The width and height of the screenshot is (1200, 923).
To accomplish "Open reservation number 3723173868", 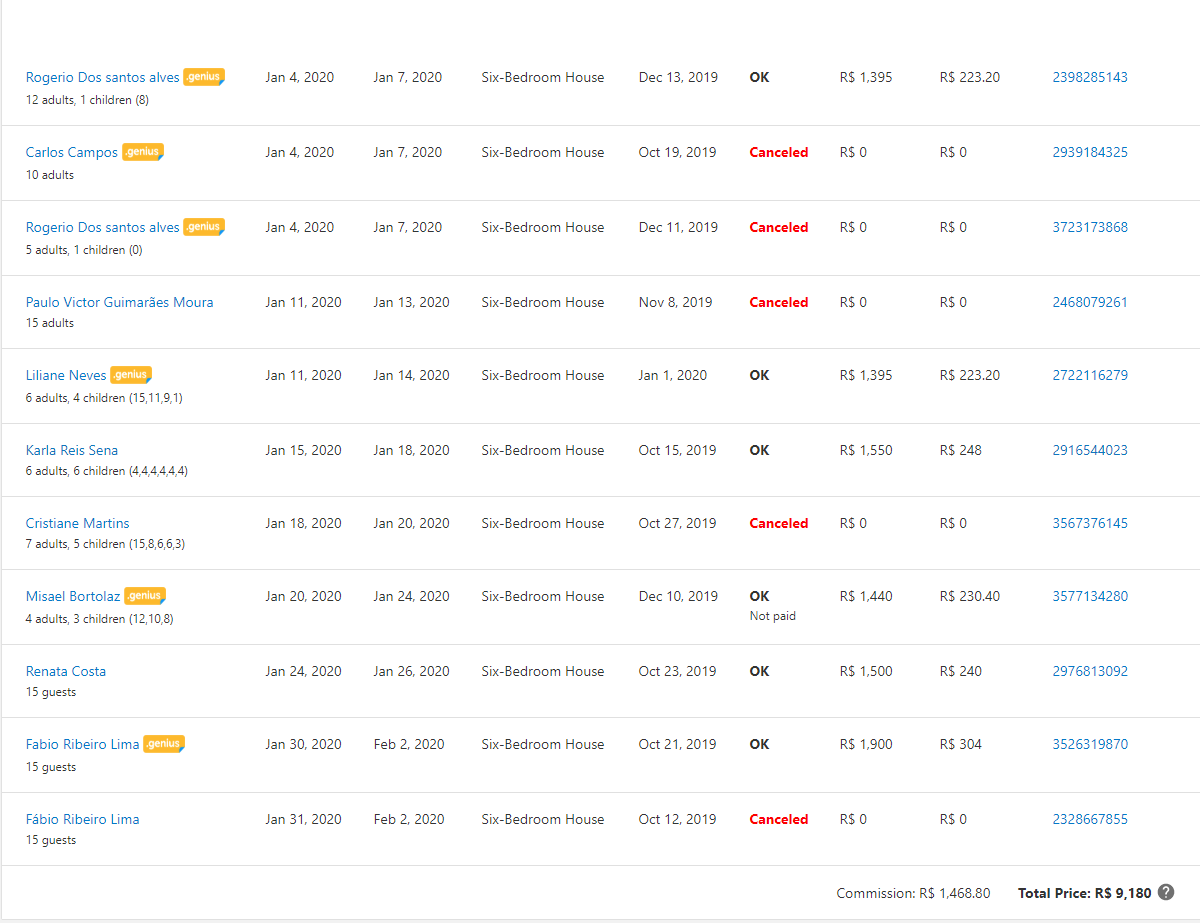I will coord(1090,228).
